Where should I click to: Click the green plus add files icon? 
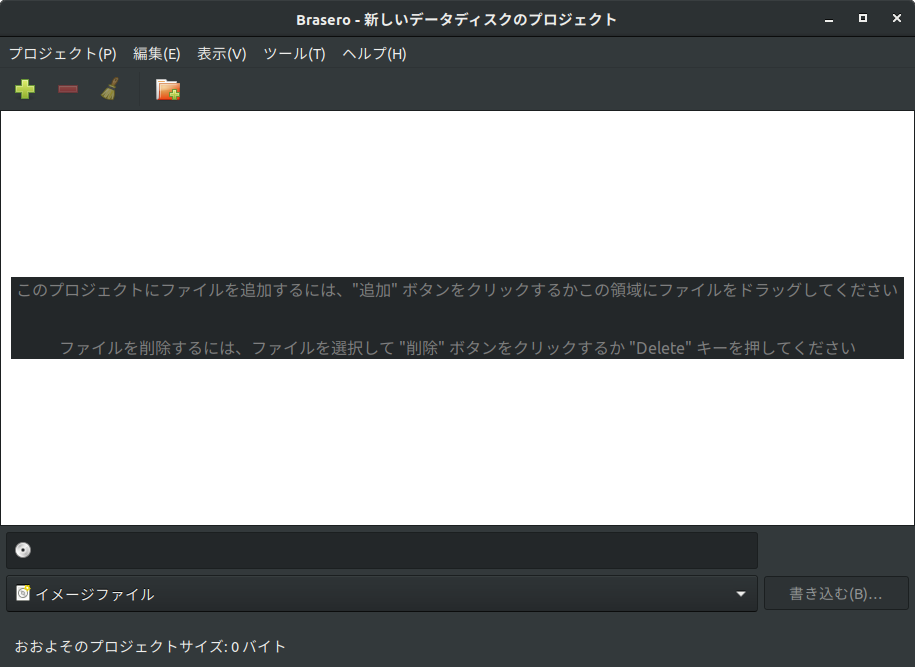coord(25,89)
